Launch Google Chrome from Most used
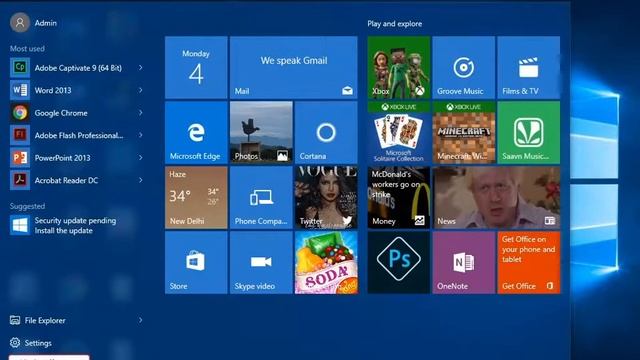This screenshot has height=360, width=640. coord(78,113)
